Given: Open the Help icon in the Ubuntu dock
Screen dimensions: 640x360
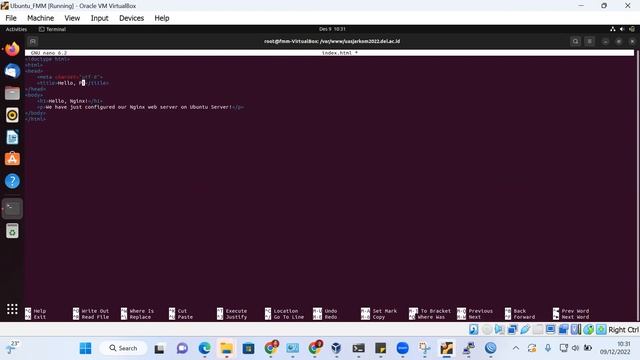Looking at the screenshot, I should point(12,181).
